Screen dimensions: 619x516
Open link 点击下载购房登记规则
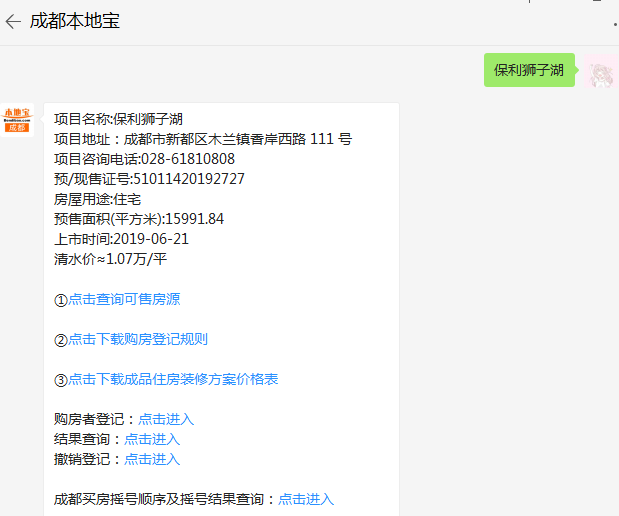[x=138, y=339]
